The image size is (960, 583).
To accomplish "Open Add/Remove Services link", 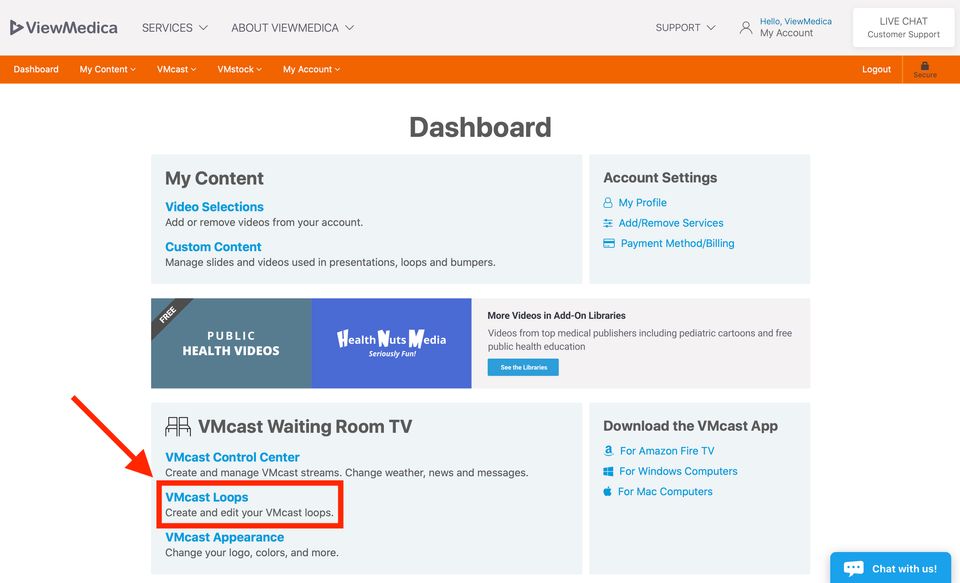I will pos(670,223).
